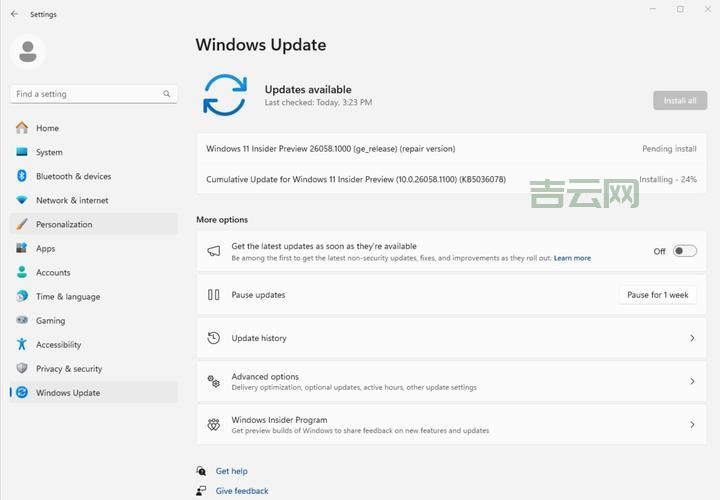The image size is (720, 500).
Task: Expand Advanced options chevron
Action: (692, 381)
